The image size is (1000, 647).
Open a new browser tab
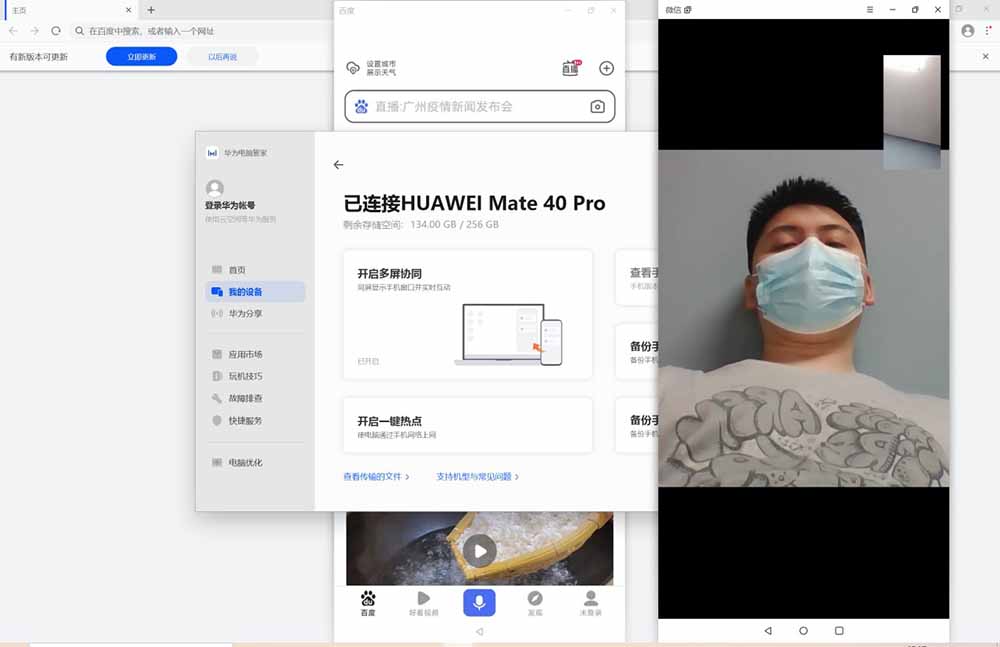click(x=151, y=10)
